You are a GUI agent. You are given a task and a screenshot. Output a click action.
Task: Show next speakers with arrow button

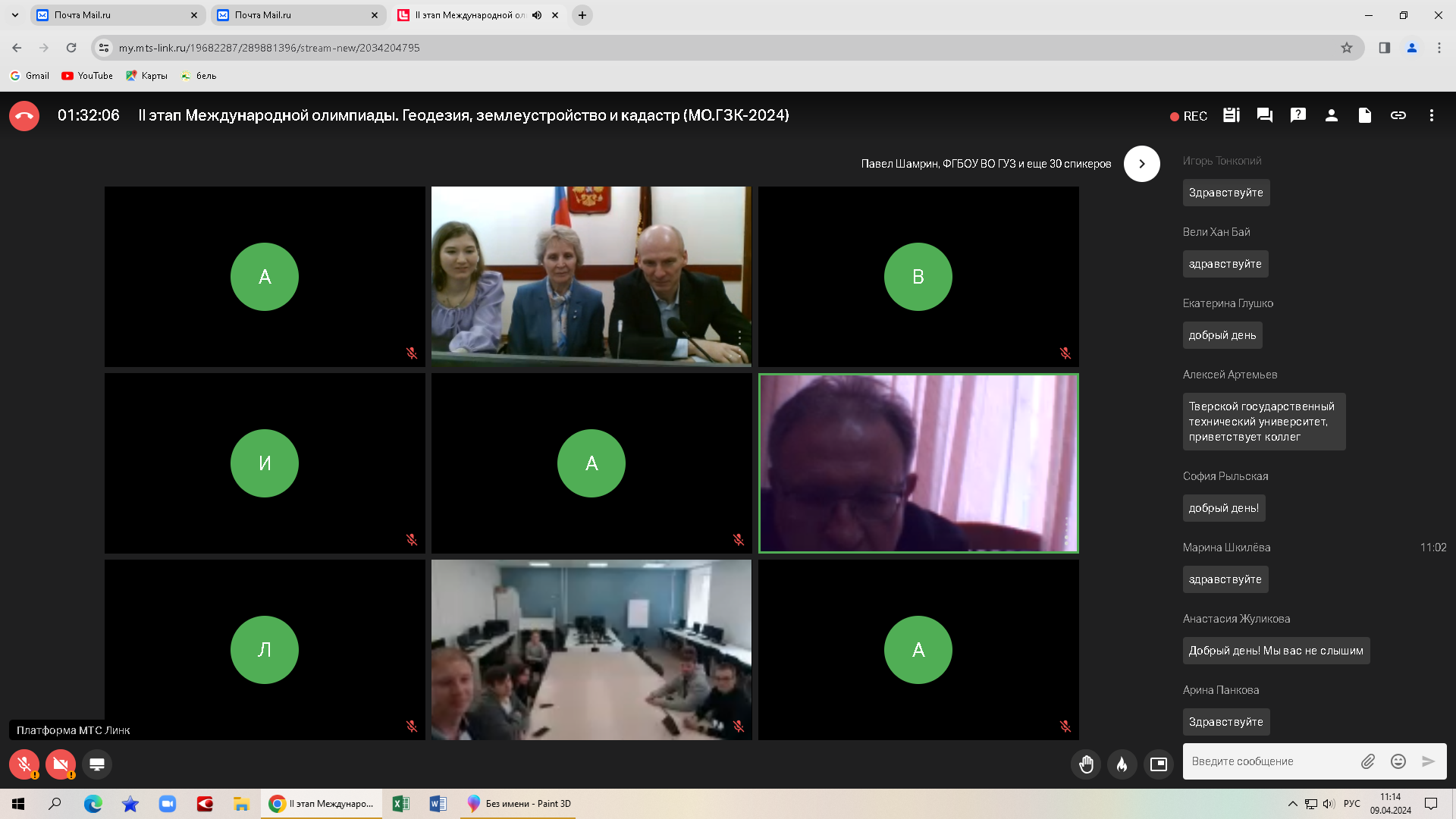(1142, 164)
